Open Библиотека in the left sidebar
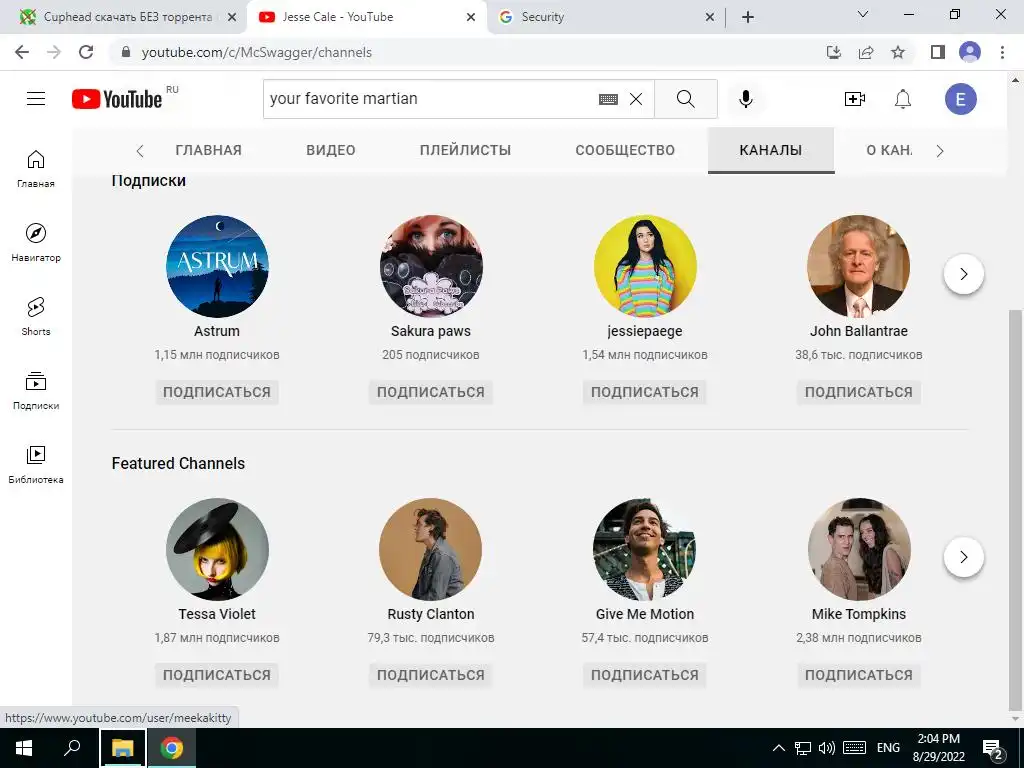The height and width of the screenshot is (768, 1024). pyautogui.click(x=36, y=464)
